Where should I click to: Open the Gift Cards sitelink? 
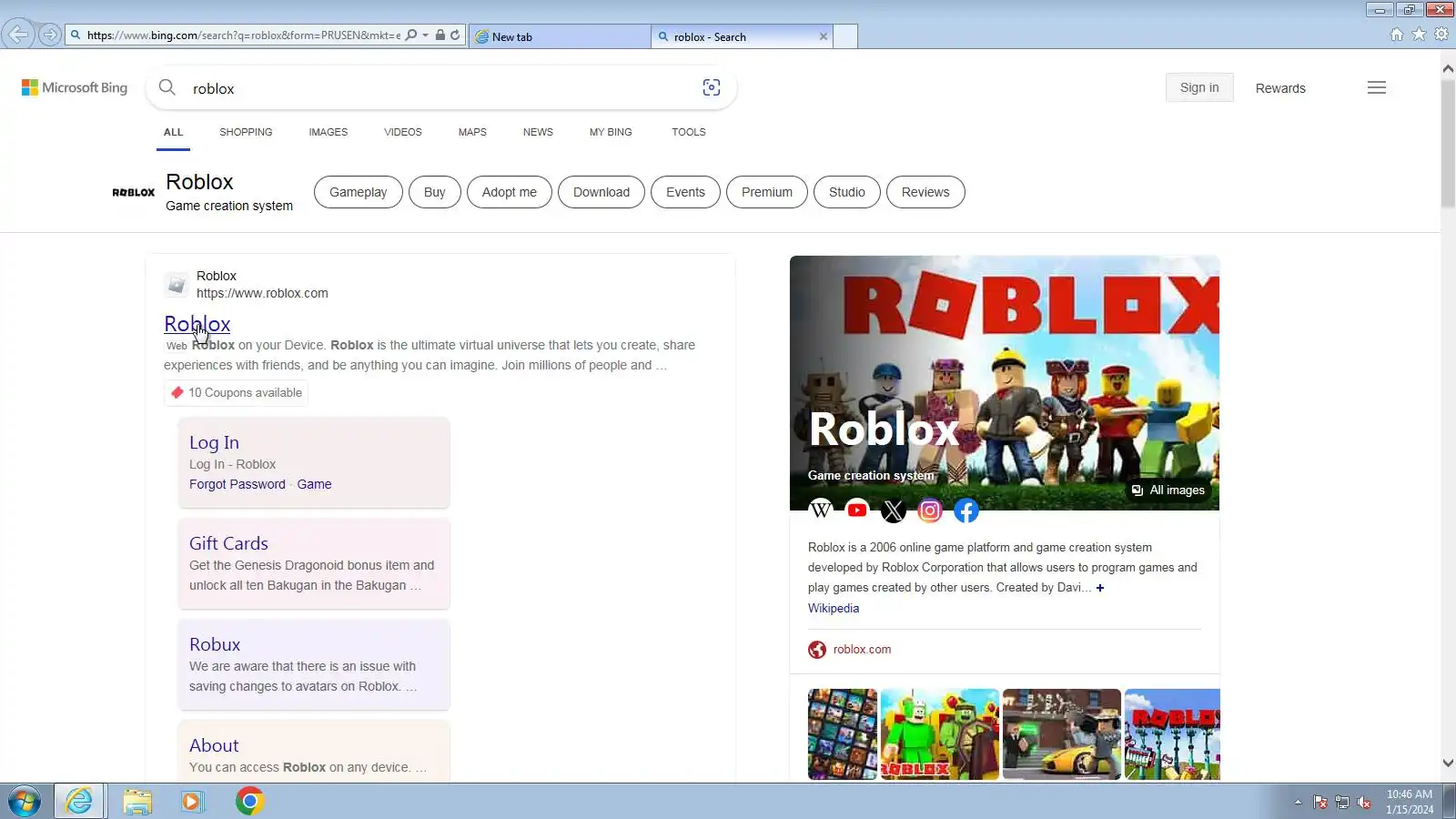[228, 543]
